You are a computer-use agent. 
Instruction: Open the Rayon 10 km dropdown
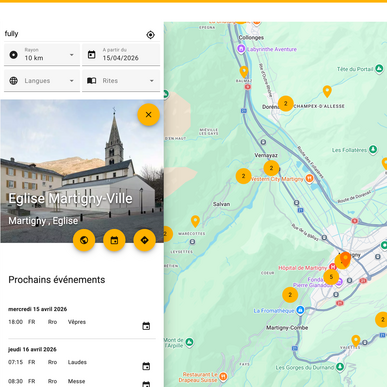tap(42, 54)
